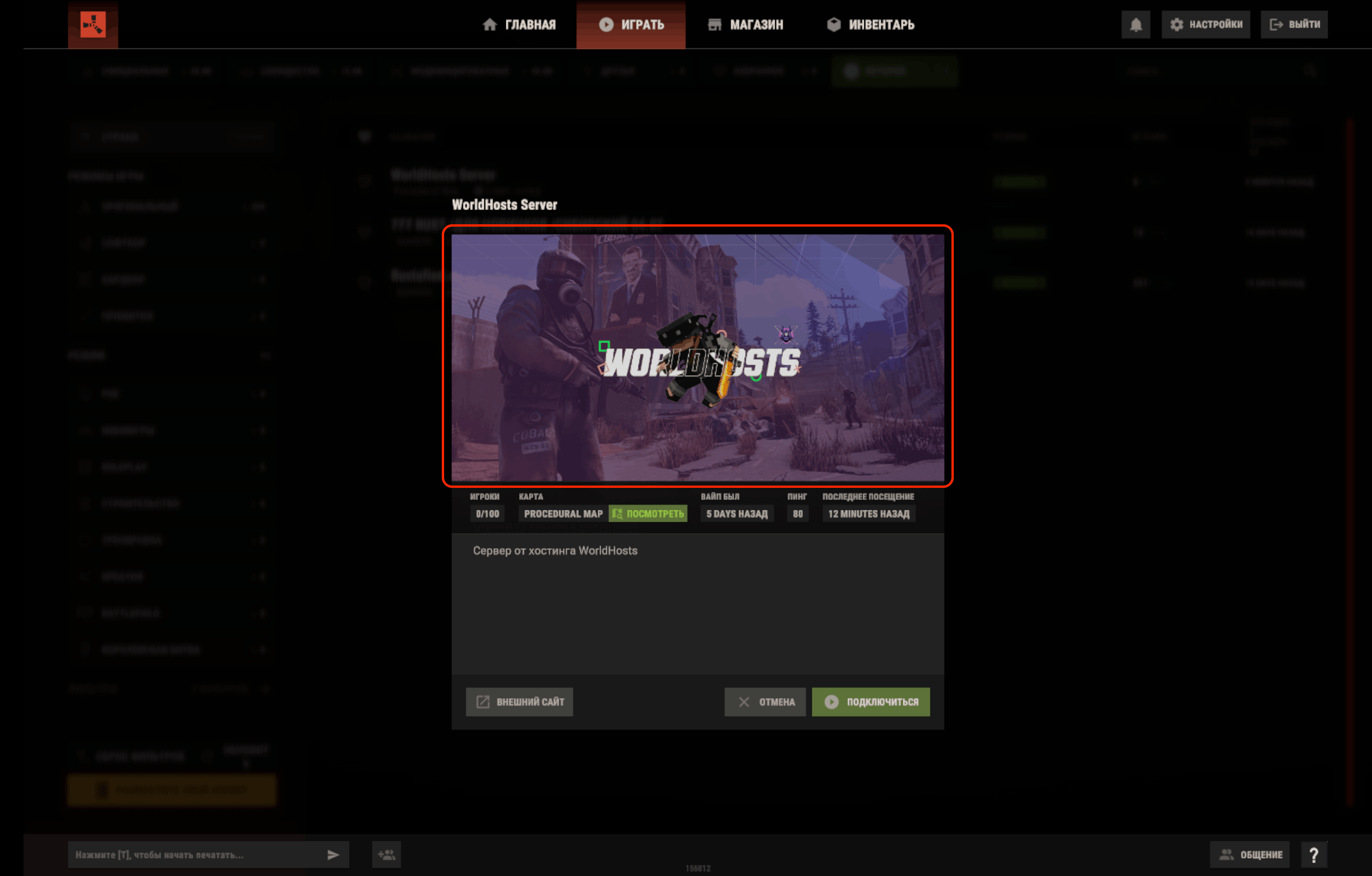Click the WorldHosts server banner image
The image size is (1372, 876).
click(698, 357)
